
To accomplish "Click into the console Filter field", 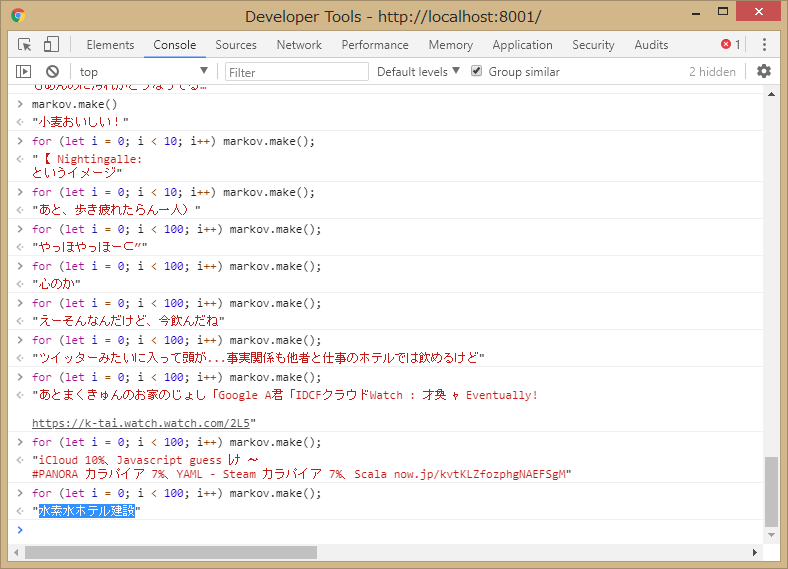I will coord(296,72).
